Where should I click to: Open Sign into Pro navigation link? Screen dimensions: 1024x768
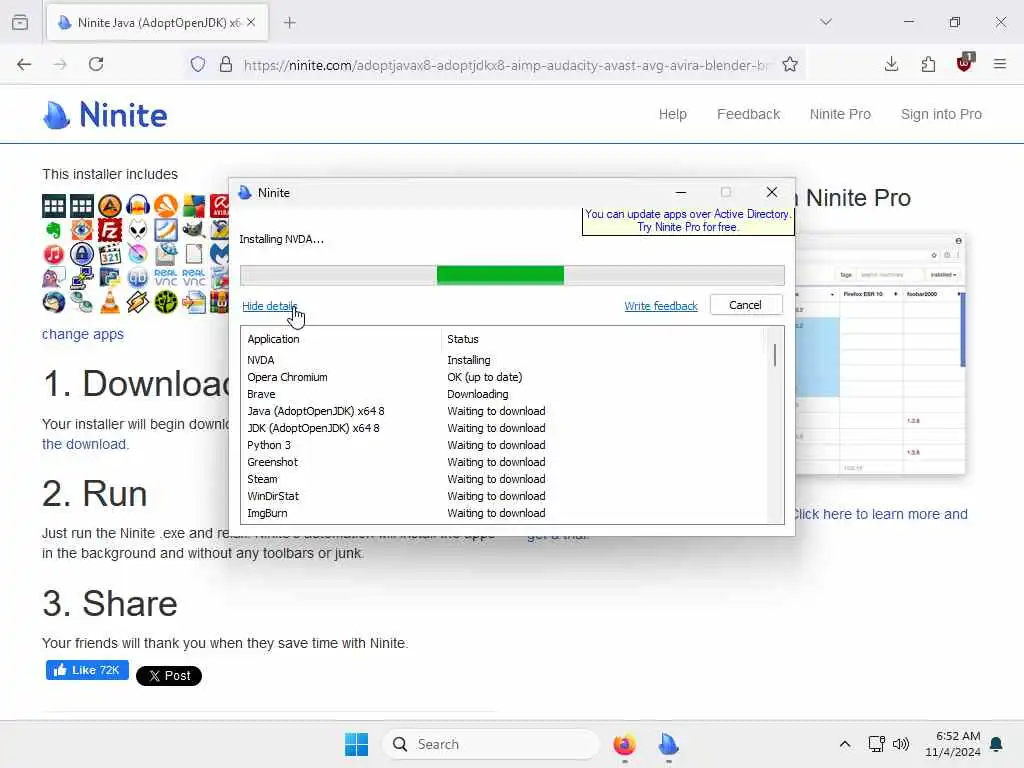click(x=941, y=114)
